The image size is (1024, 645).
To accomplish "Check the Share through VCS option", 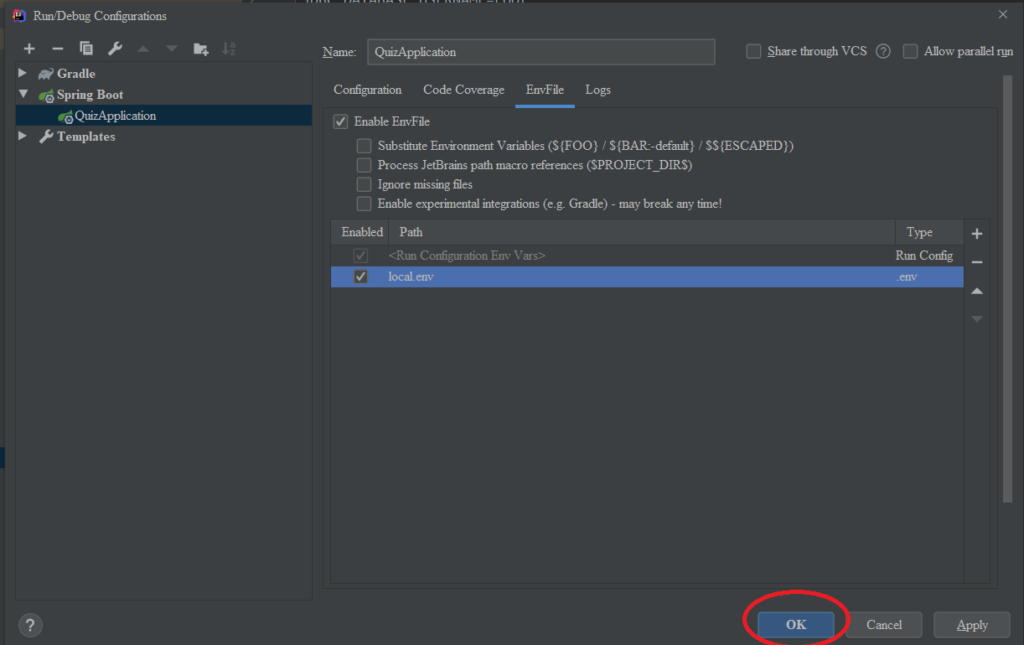I will [753, 51].
